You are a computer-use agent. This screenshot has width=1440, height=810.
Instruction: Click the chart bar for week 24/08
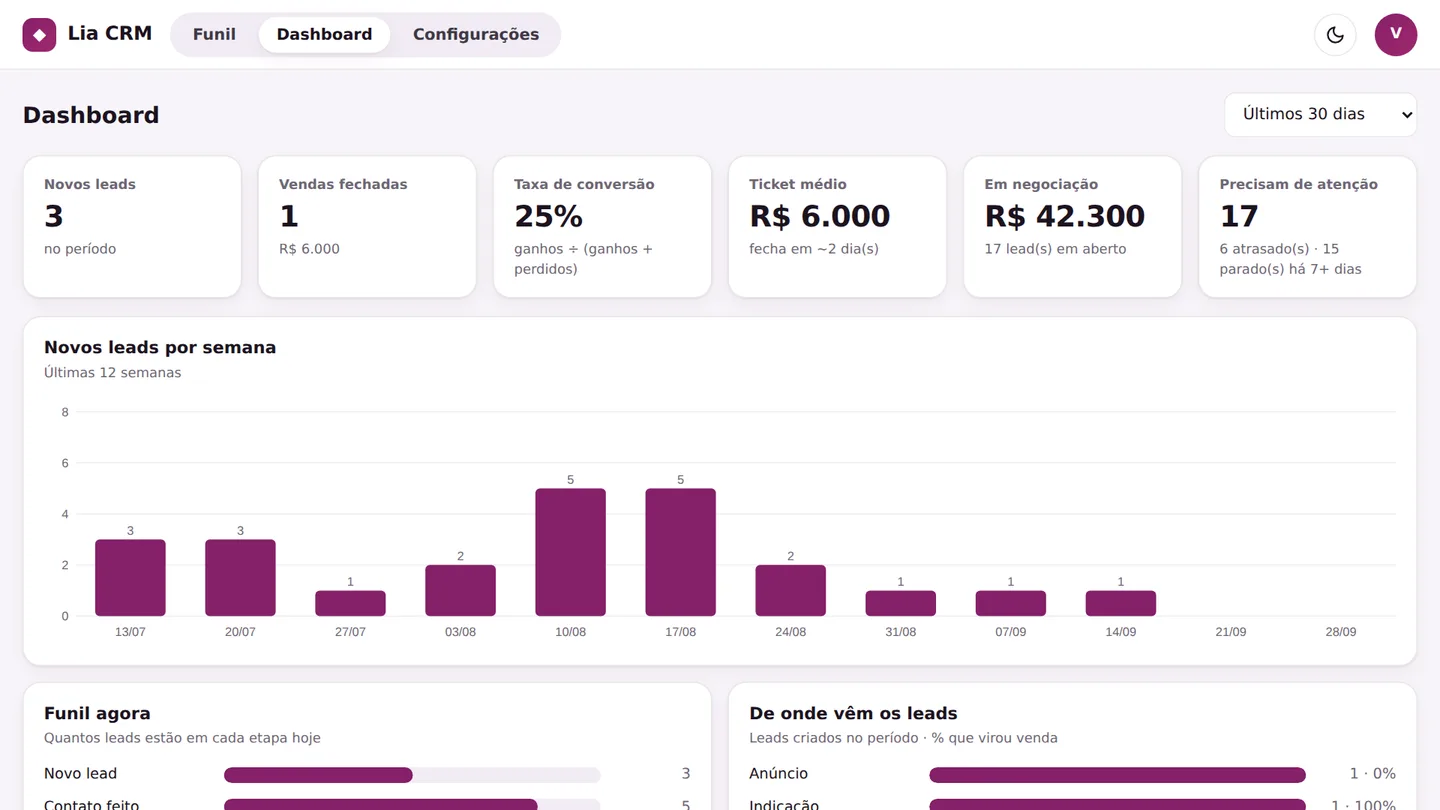coord(790,590)
